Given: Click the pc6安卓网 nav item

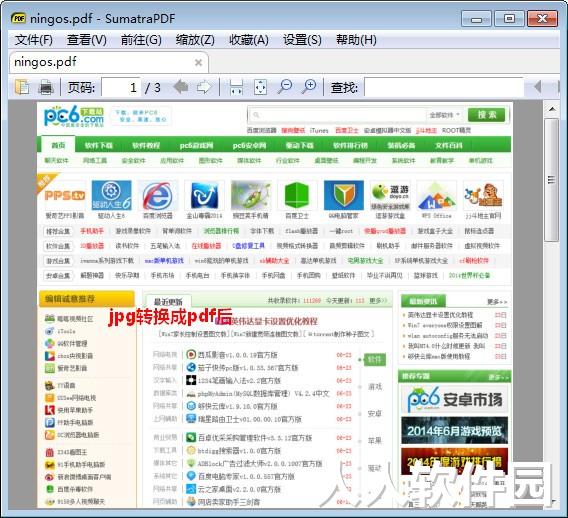Looking at the screenshot, I should 249,146.
